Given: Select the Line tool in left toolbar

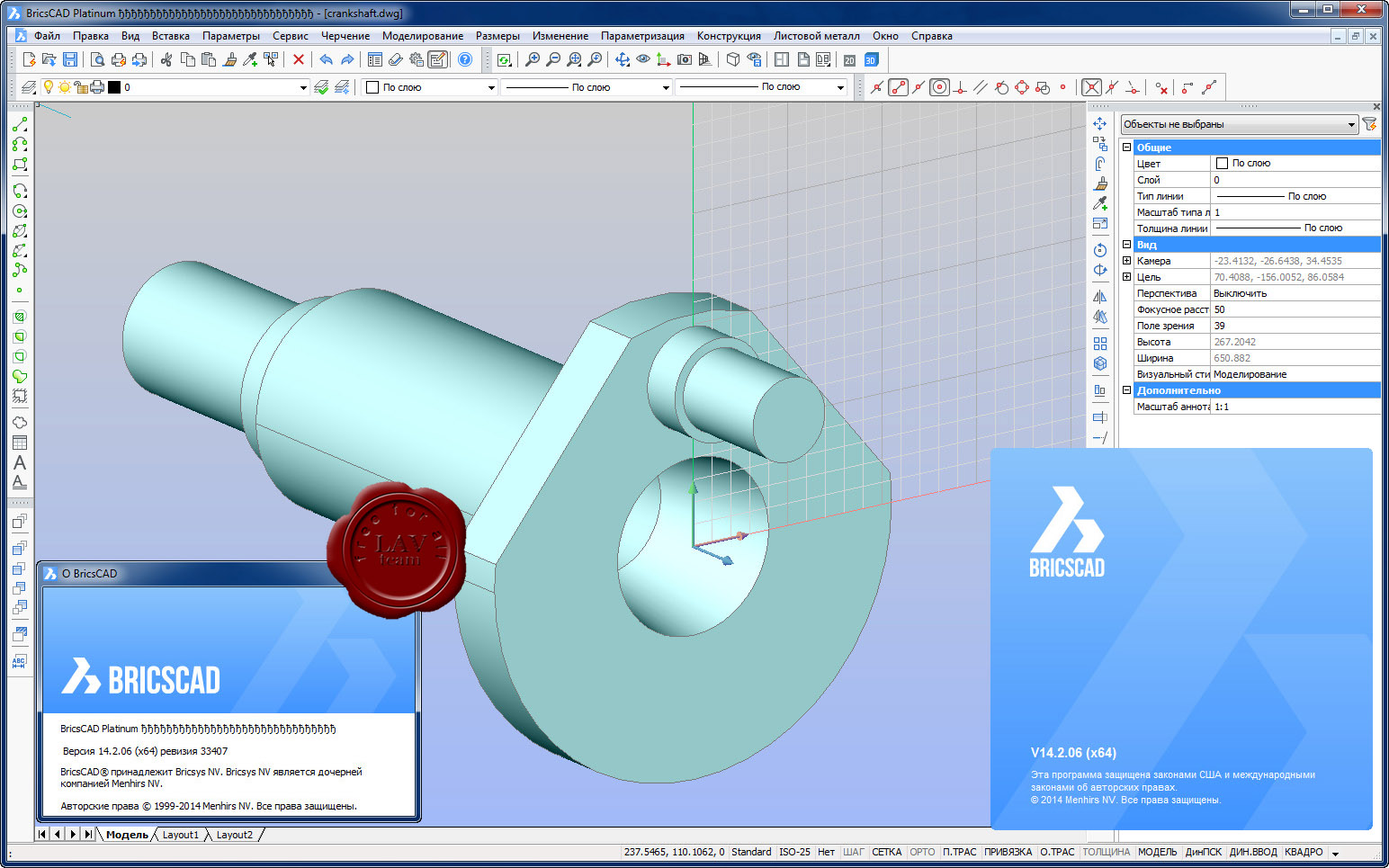Looking at the screenshot, I should (20, 124).
